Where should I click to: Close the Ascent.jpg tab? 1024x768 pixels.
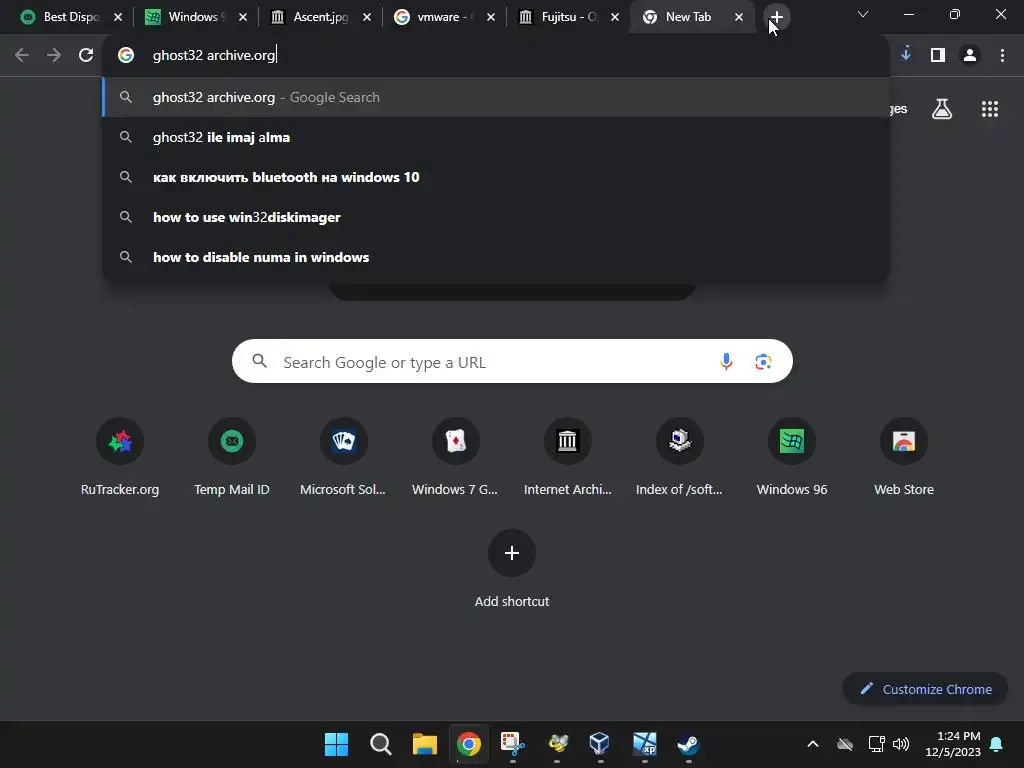pos(367,17)
